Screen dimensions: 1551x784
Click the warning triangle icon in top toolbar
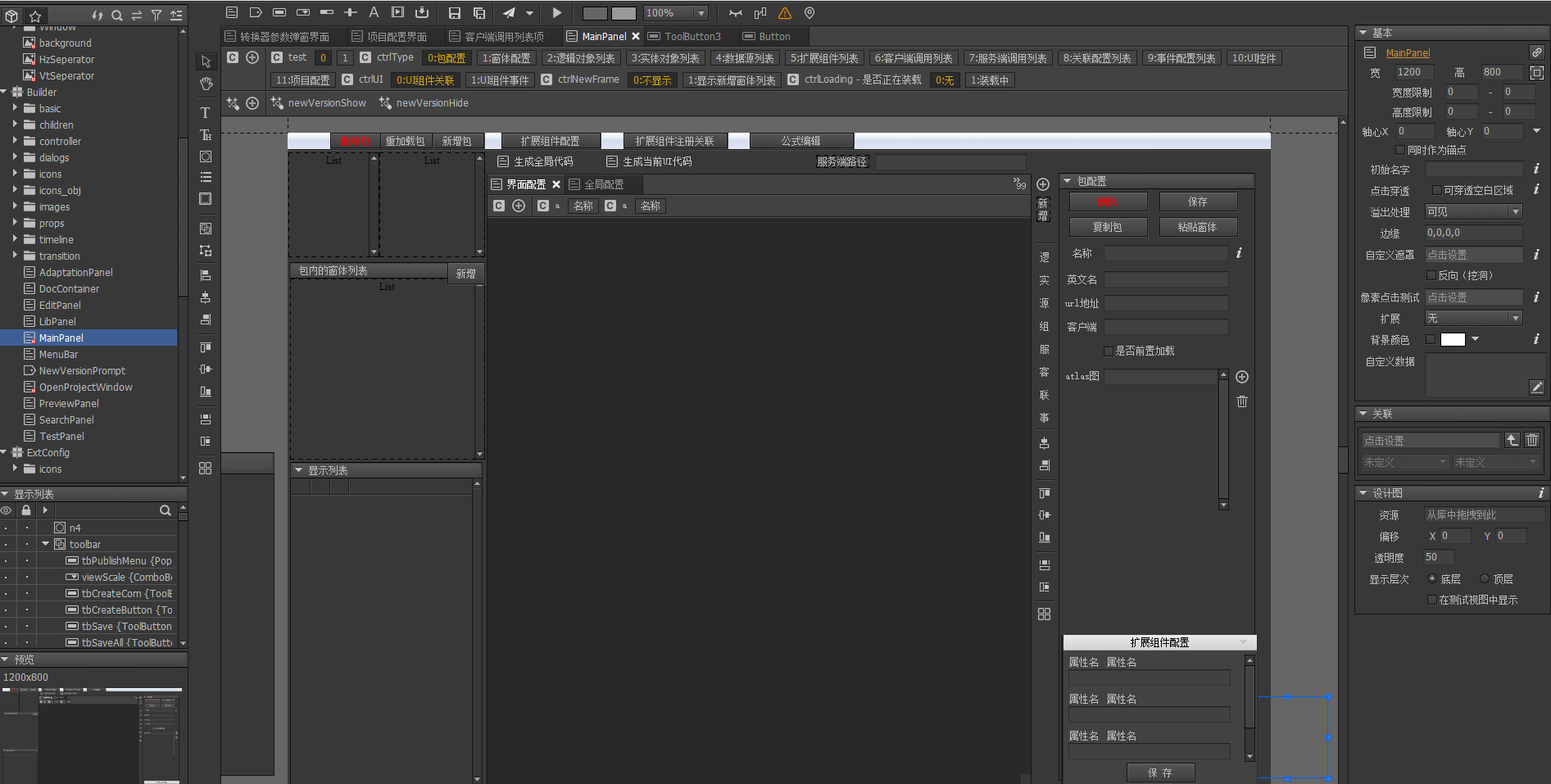(x=785, y=13)
